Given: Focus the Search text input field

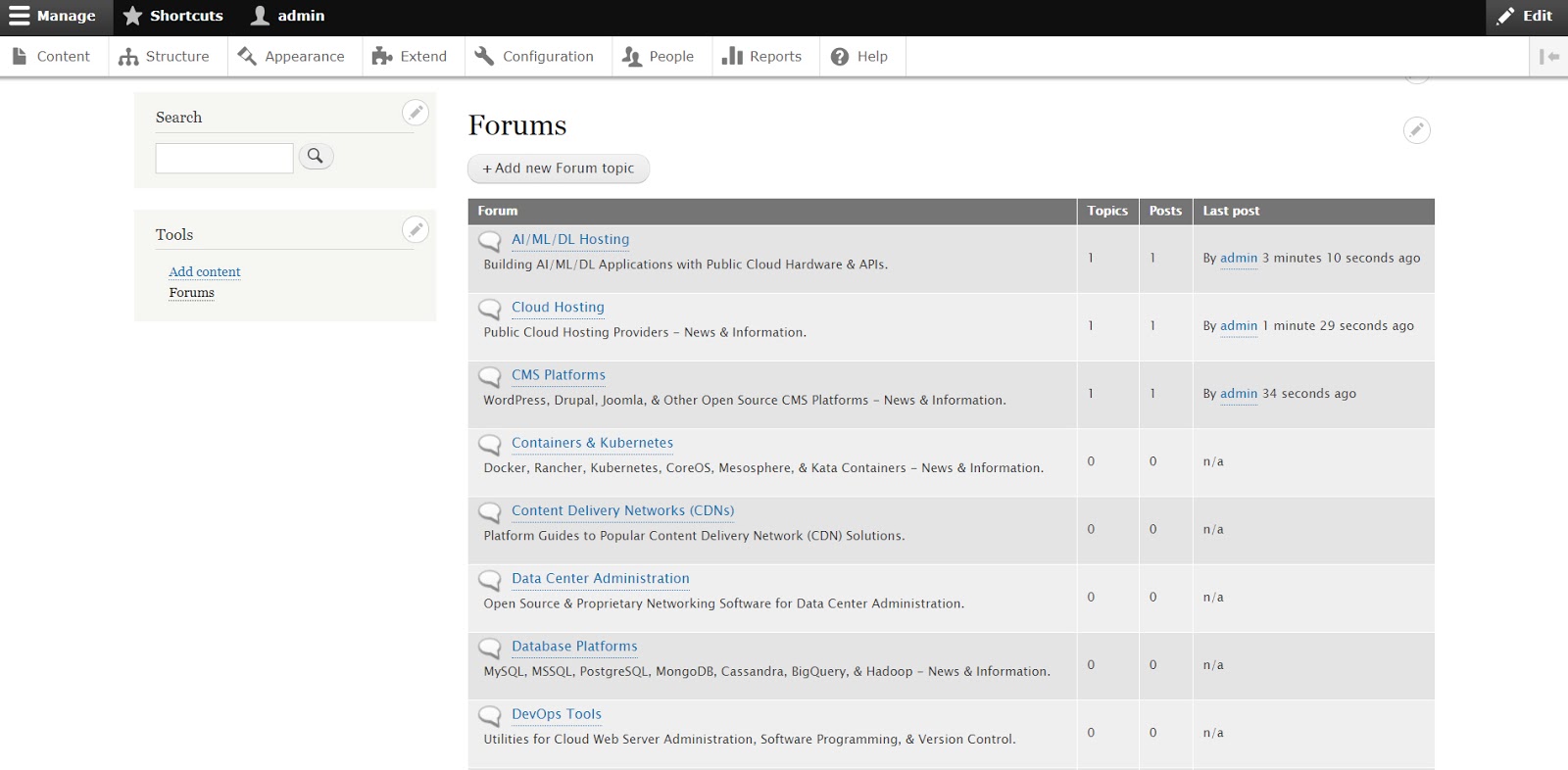Looking at the screenshot, I should click(x=223, y=158).
